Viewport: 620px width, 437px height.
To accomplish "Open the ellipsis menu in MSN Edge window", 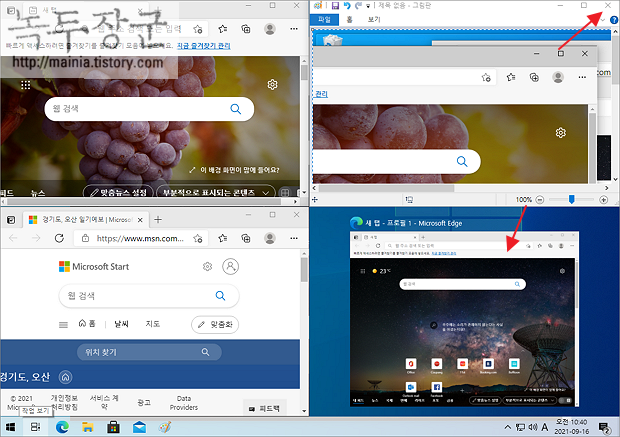I will 294,238.
